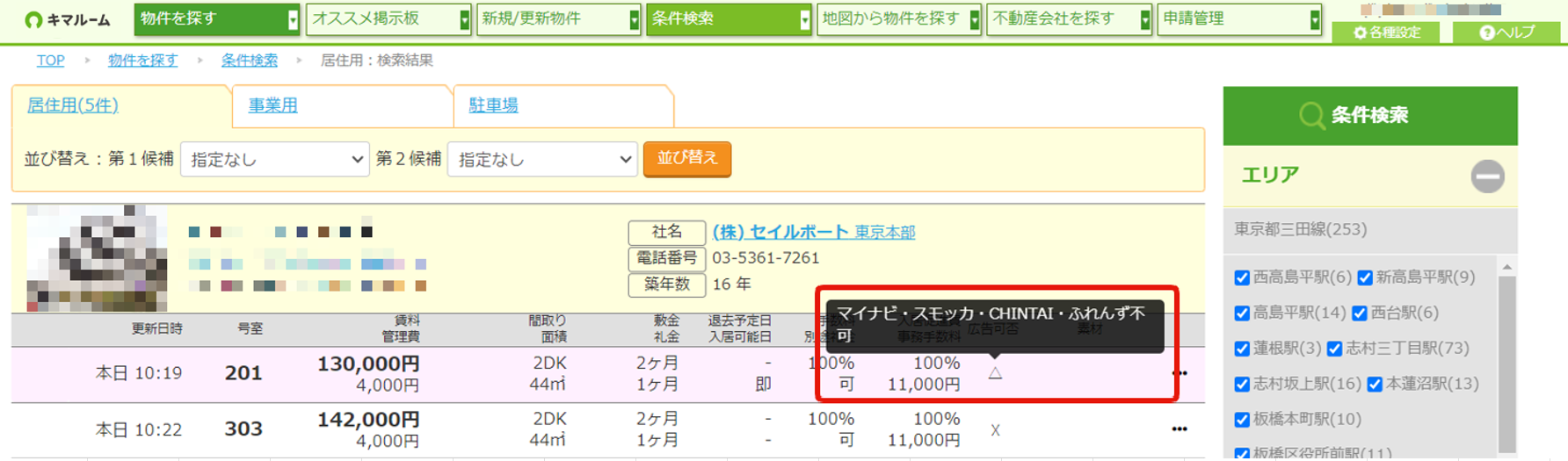
Task: Go to TOP breadcrumb link
Action: (50, 61)
